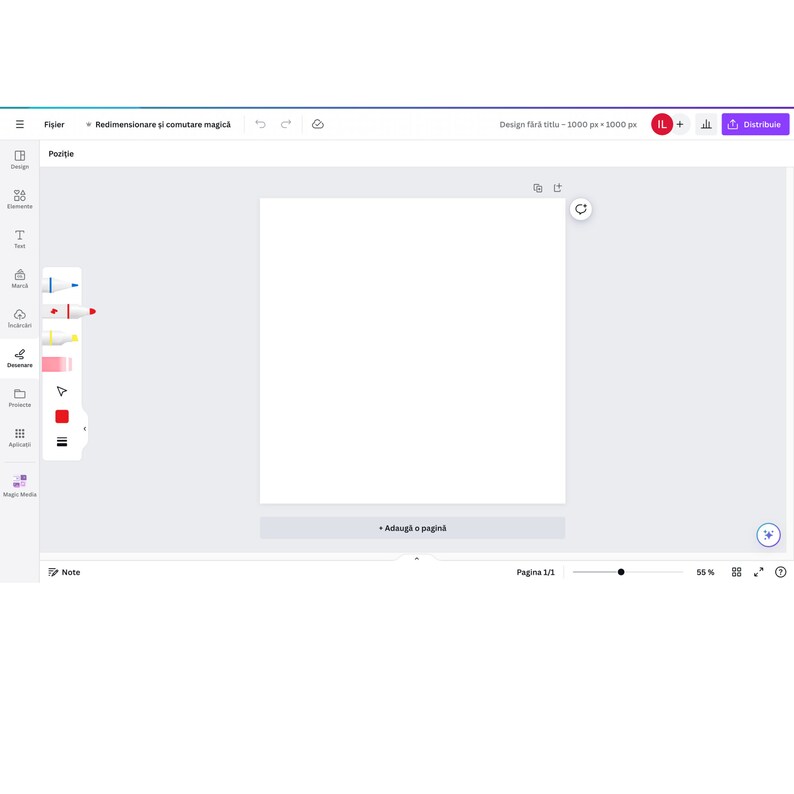The height and width of the screenshot is (794, 794).
Task: Click the Poziție button
Action: [x=61, y=153]
